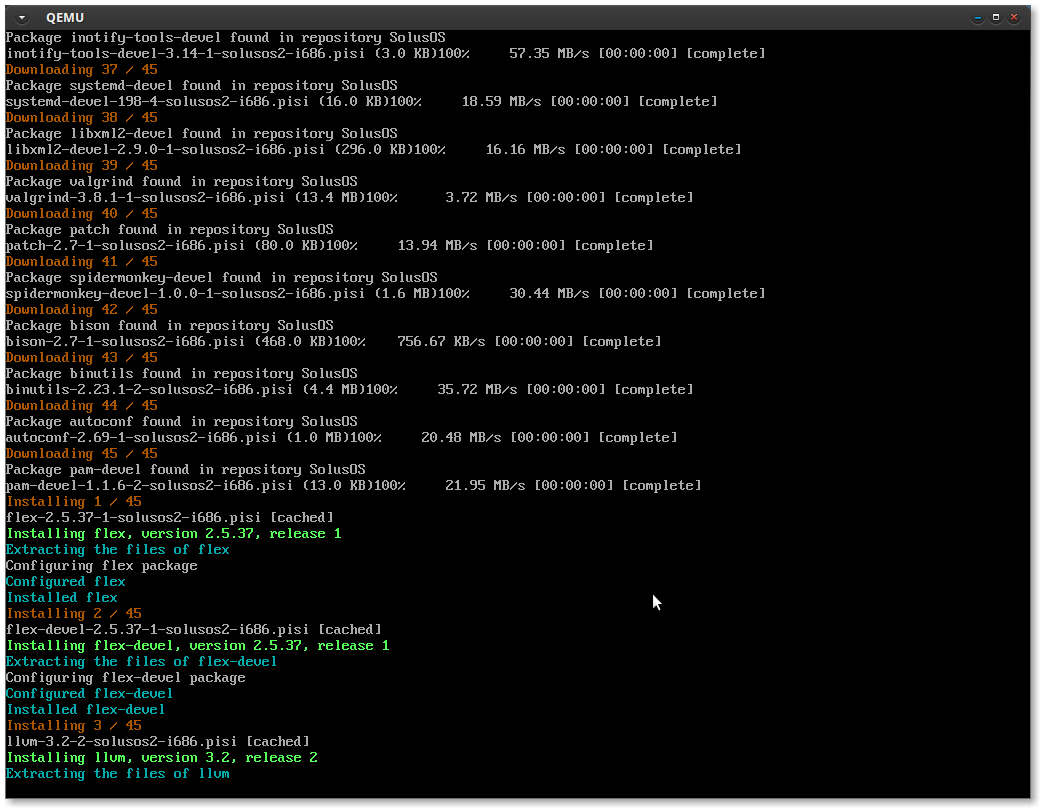This screenshot has width=1040, height=808.
Task: Click the binutils-2.23.1-2 package filename
Action: coord(149,389)
